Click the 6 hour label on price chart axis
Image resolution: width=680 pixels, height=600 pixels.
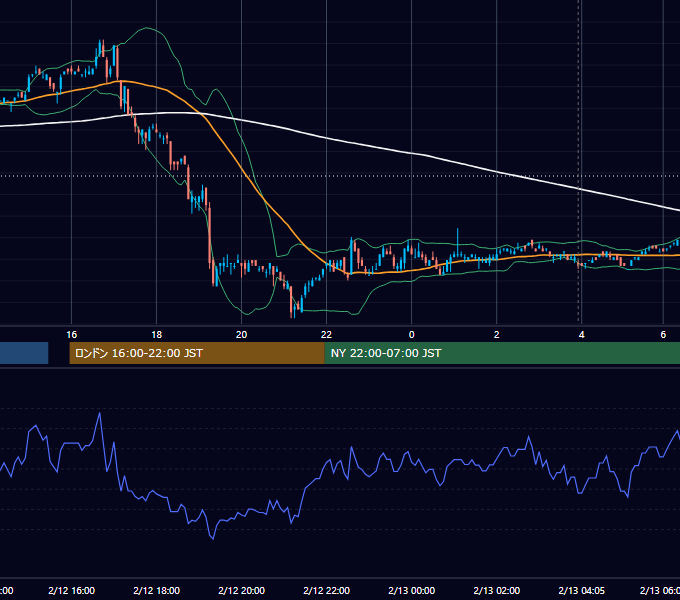click(x=663, y=335)
